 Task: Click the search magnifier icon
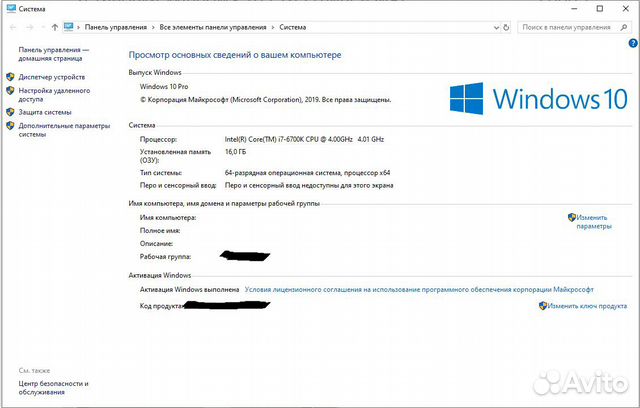pyautogui.click(x=624, y=27)
